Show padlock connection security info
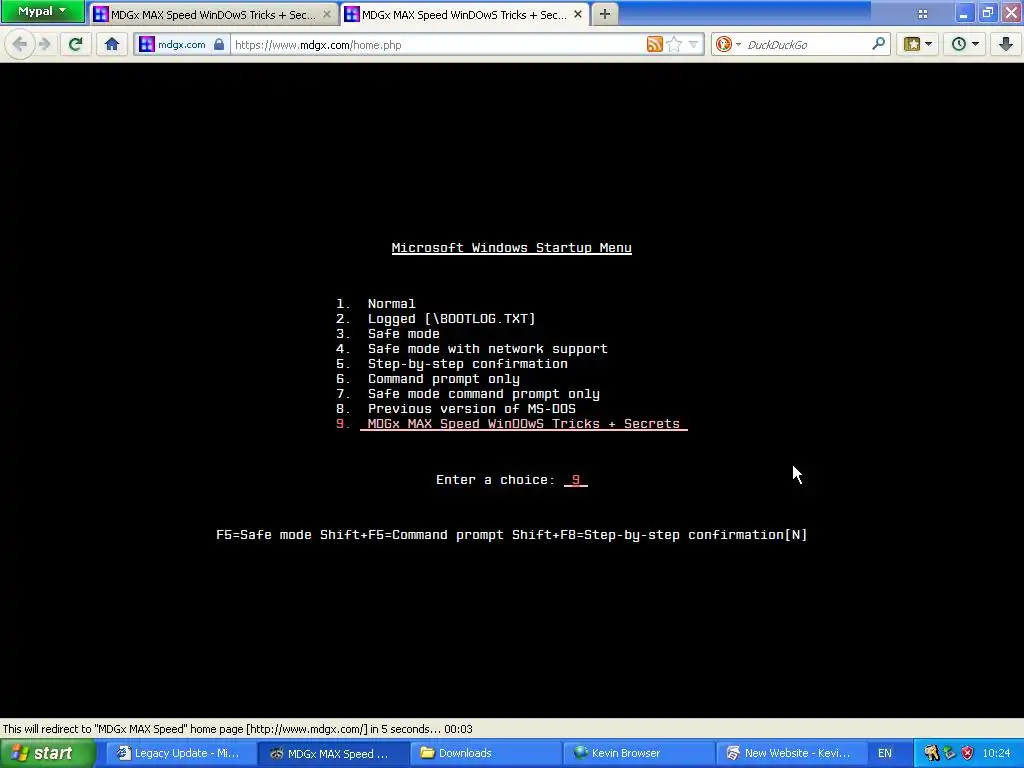 [219, 44]
